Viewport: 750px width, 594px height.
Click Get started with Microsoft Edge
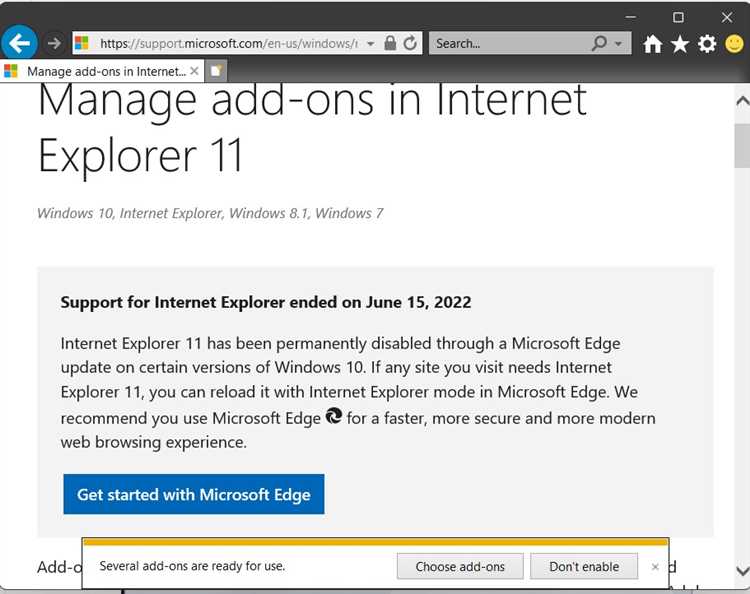pyautogui.click(x=194, y=494)
